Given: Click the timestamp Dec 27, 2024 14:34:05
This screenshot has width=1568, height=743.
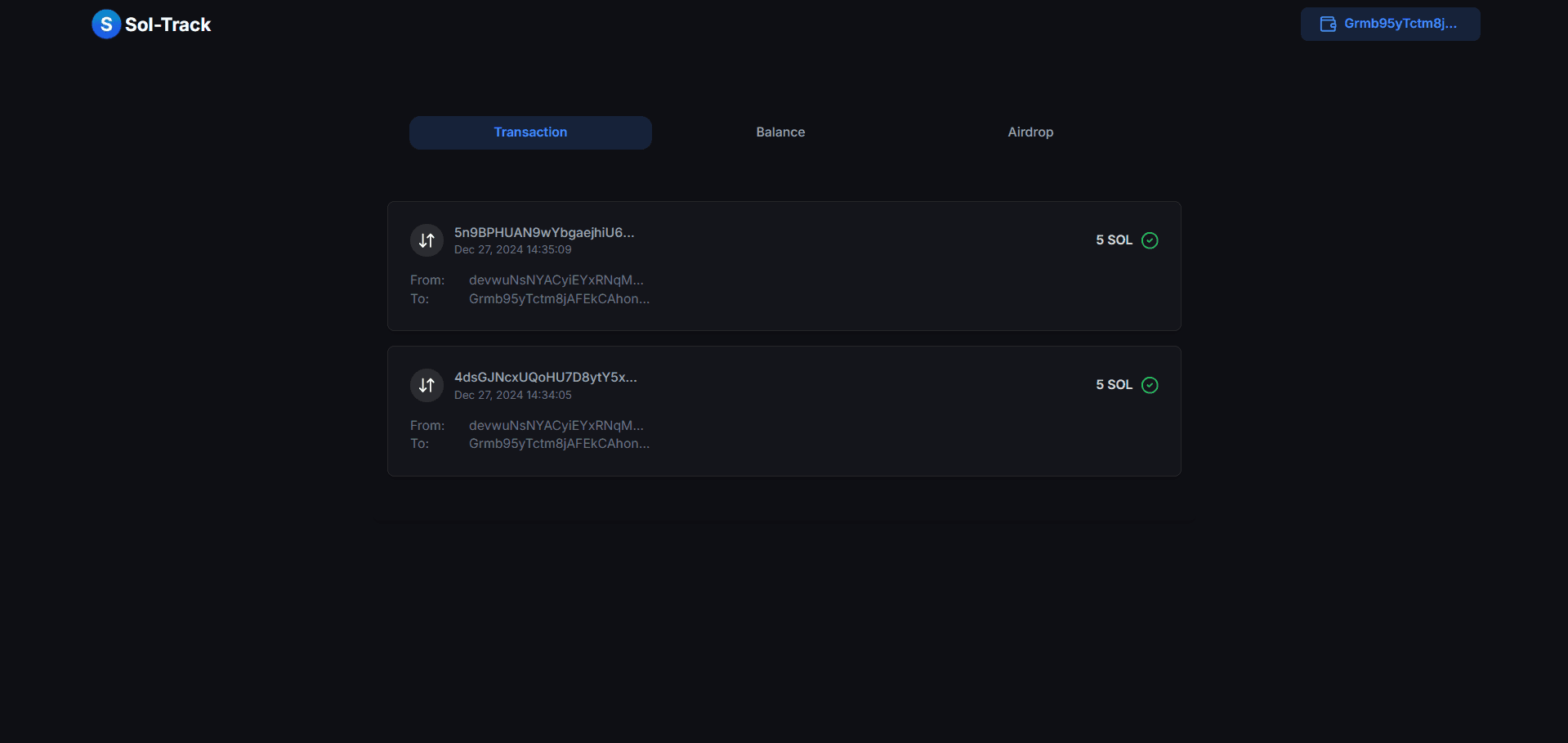Looking at the screenshot, I should pos(512,395).
